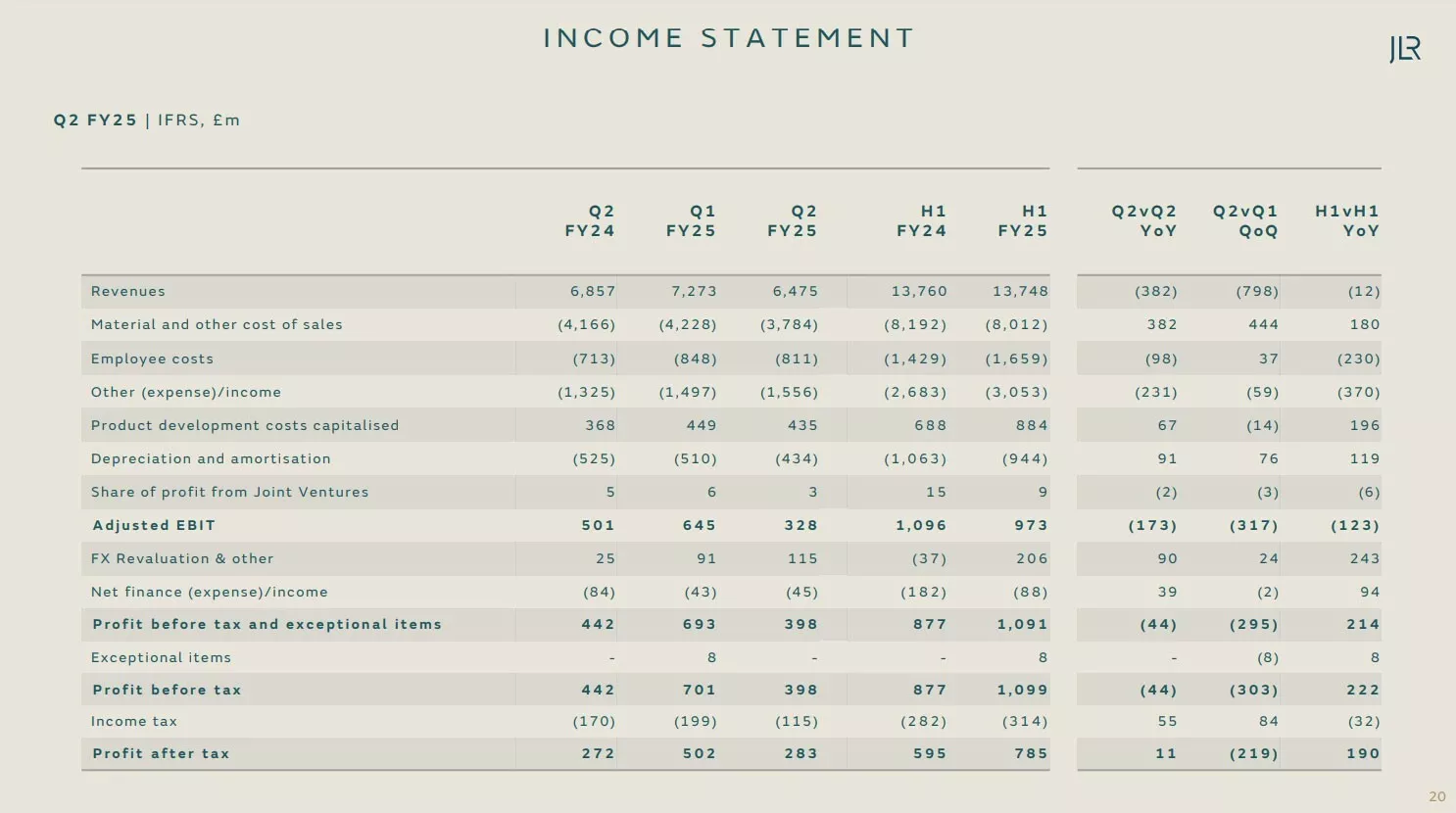Select H1 FY25 profit before tax 1,099
This screenshot has width=1456, height=813.
(x=1023, y=690)
